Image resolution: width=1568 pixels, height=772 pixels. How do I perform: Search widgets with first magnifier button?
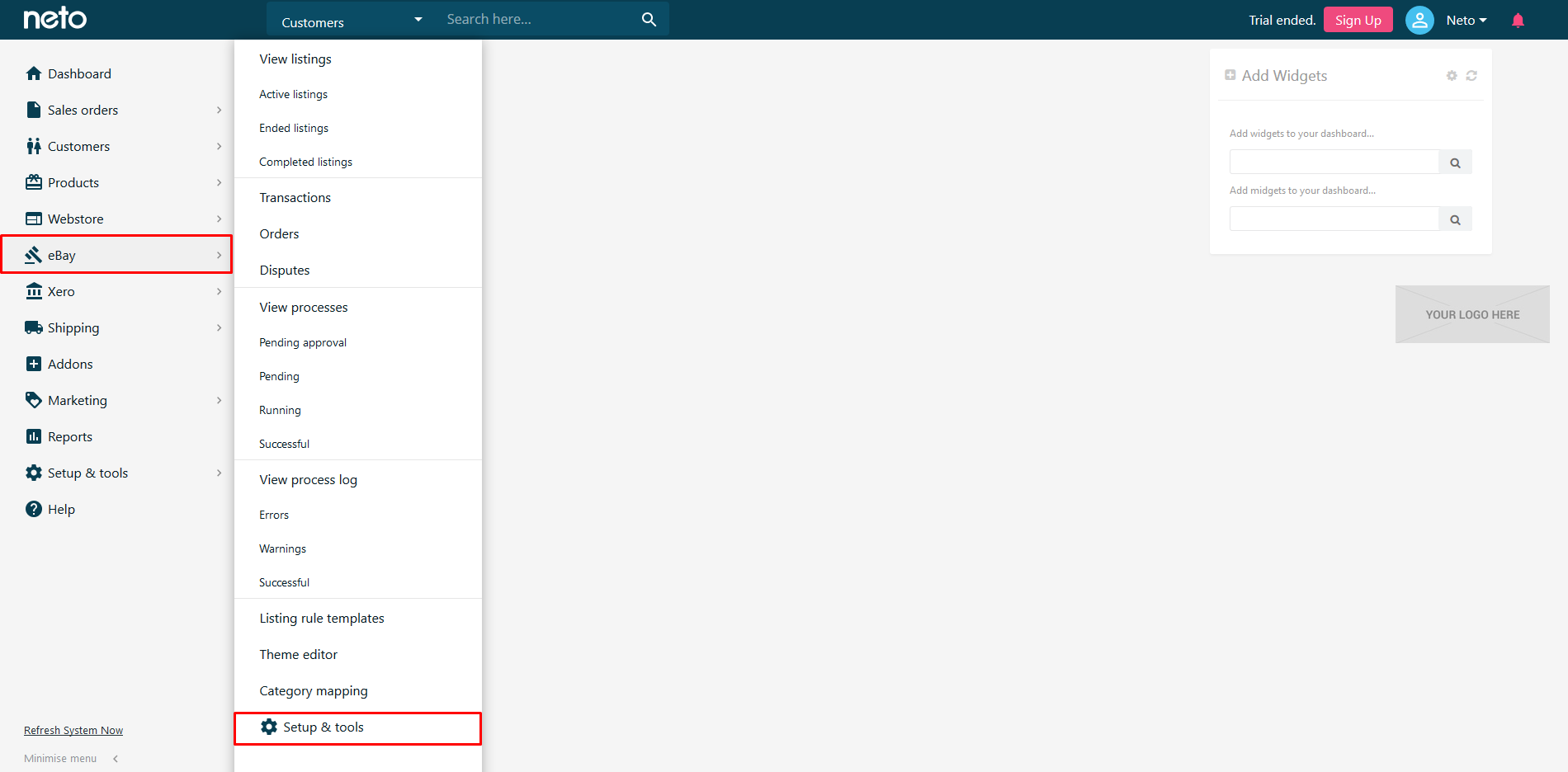coord(1456,162)
